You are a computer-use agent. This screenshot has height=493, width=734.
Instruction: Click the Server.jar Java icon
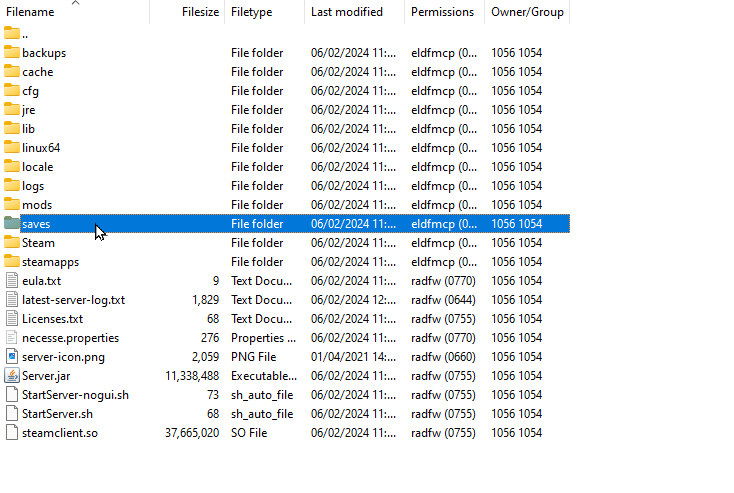click(x=12, y=375)
